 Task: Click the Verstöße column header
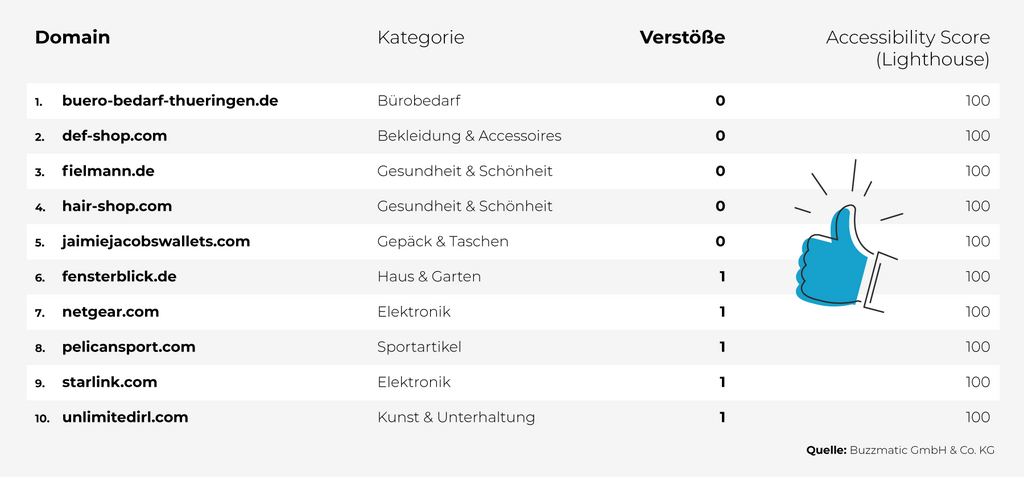point(682,38)
